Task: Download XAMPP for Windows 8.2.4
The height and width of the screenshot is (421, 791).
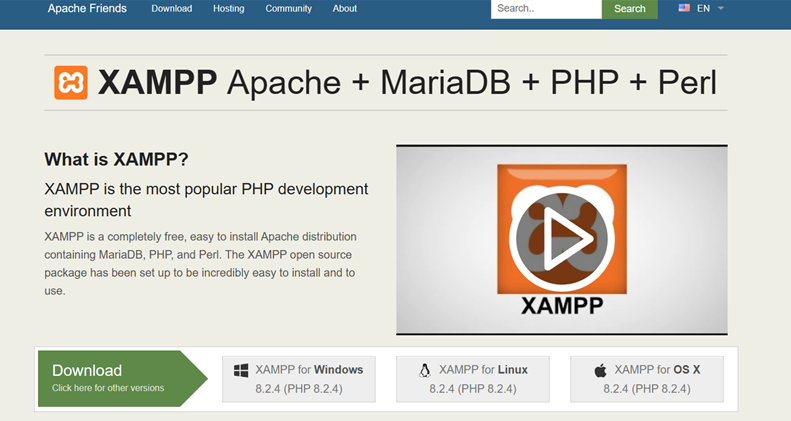Action: [299, 379]
